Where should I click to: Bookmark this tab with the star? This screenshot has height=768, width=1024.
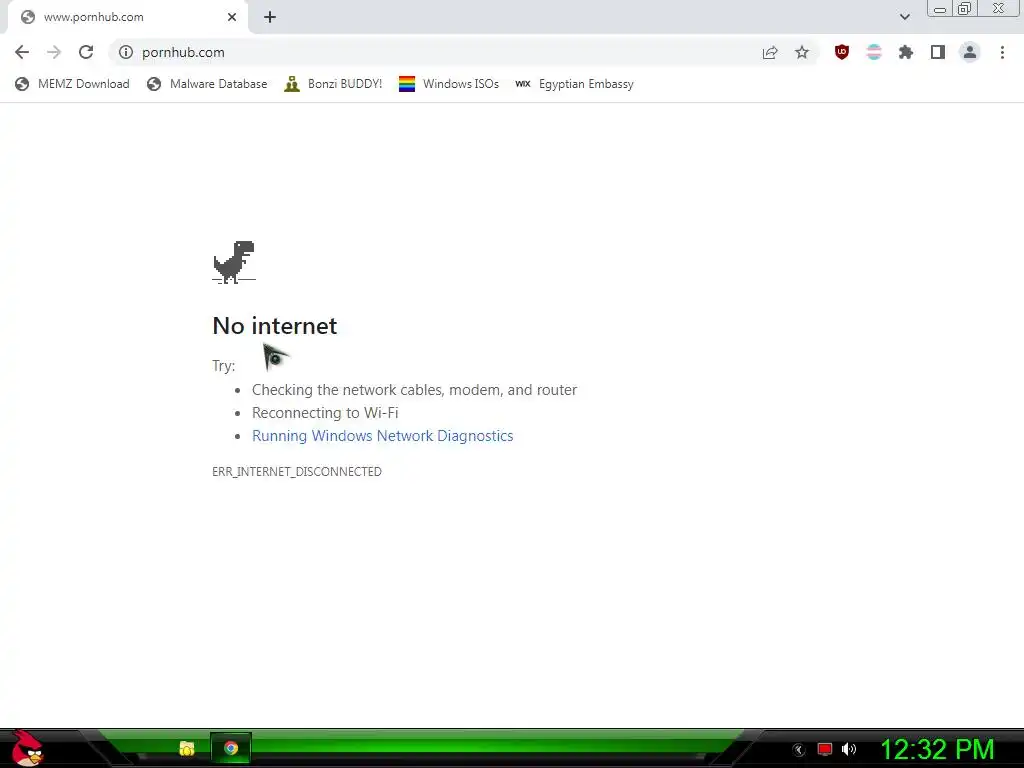802,52
